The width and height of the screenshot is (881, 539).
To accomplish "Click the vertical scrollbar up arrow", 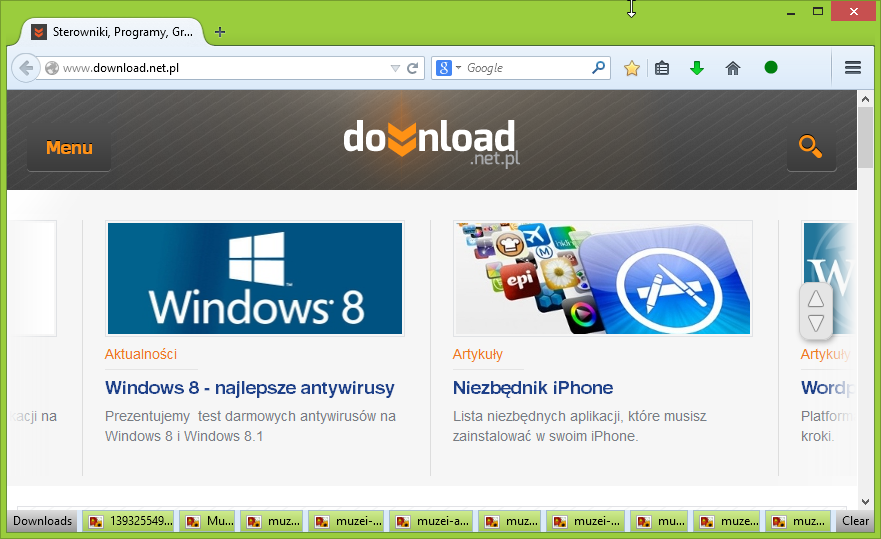I will [865, 99].
